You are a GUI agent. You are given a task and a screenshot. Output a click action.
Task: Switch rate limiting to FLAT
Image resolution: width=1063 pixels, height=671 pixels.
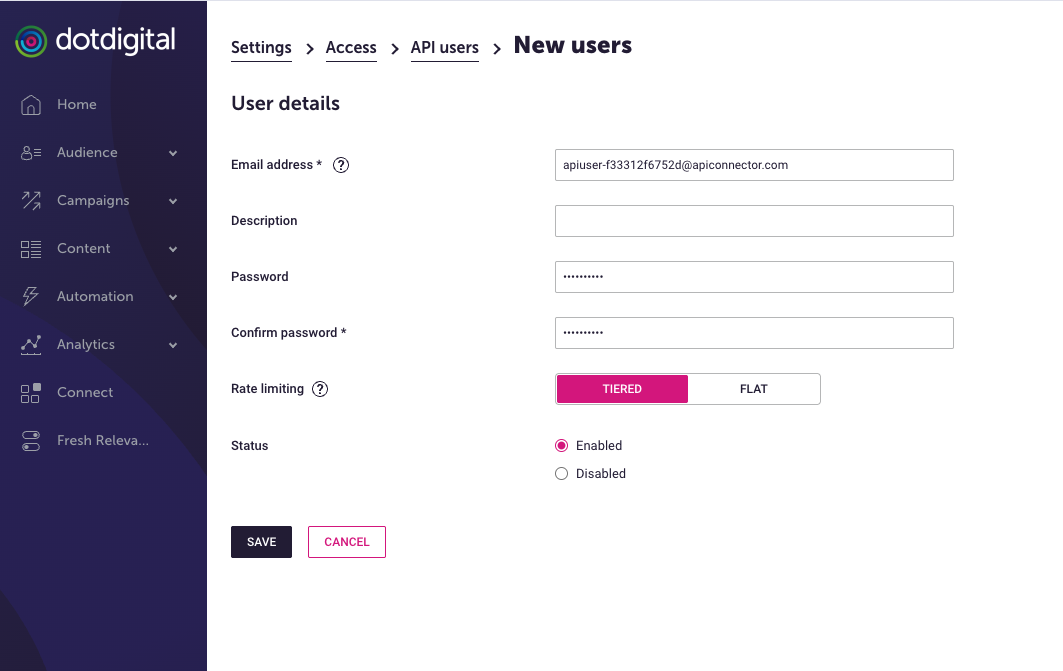(754, 389)
